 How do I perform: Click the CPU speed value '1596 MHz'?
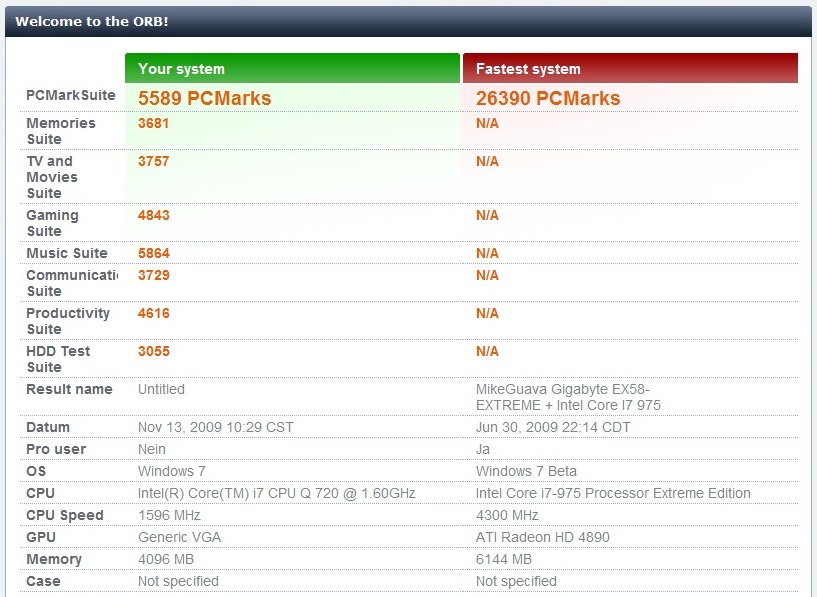click(169, 515)
